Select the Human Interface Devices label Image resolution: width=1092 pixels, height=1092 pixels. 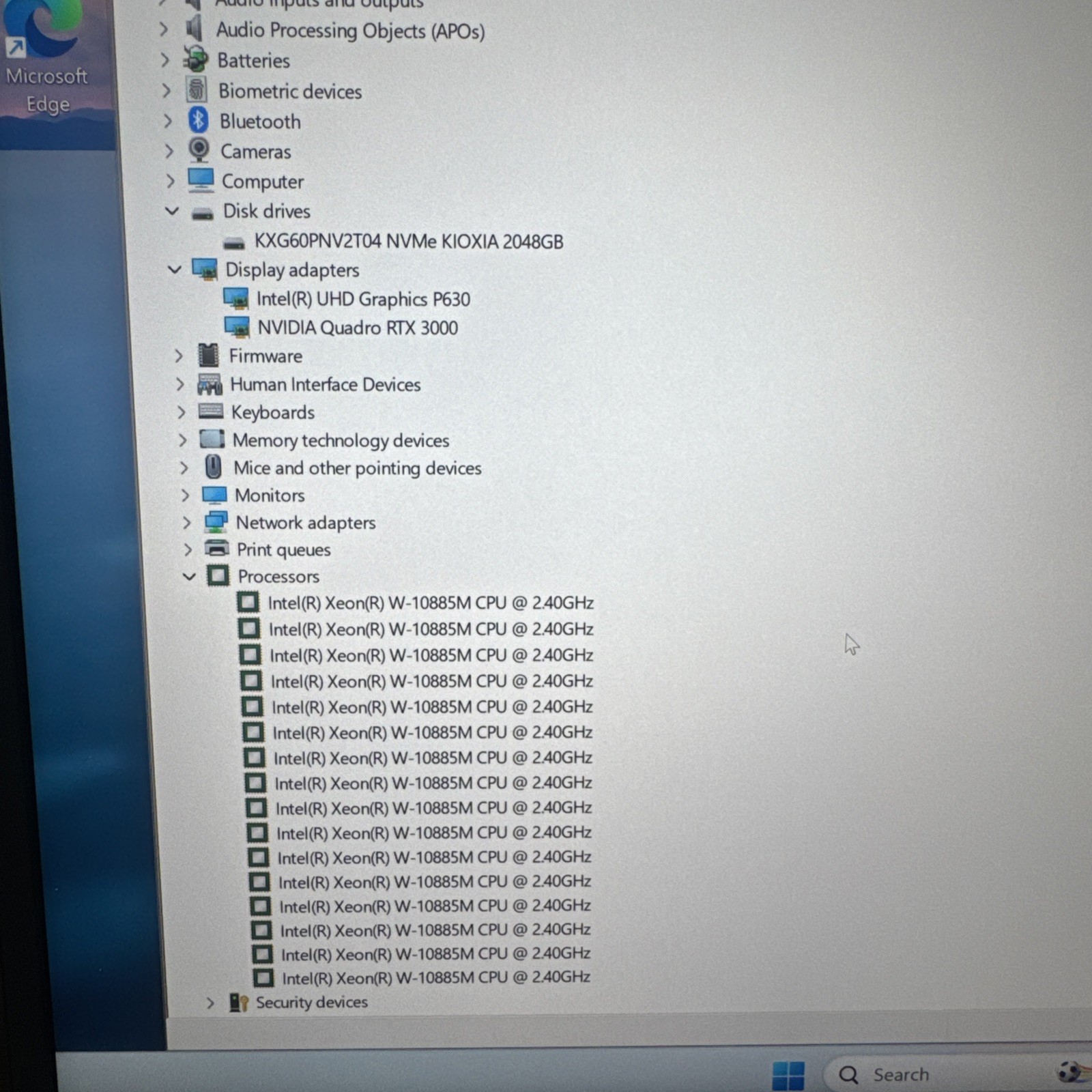326,384
